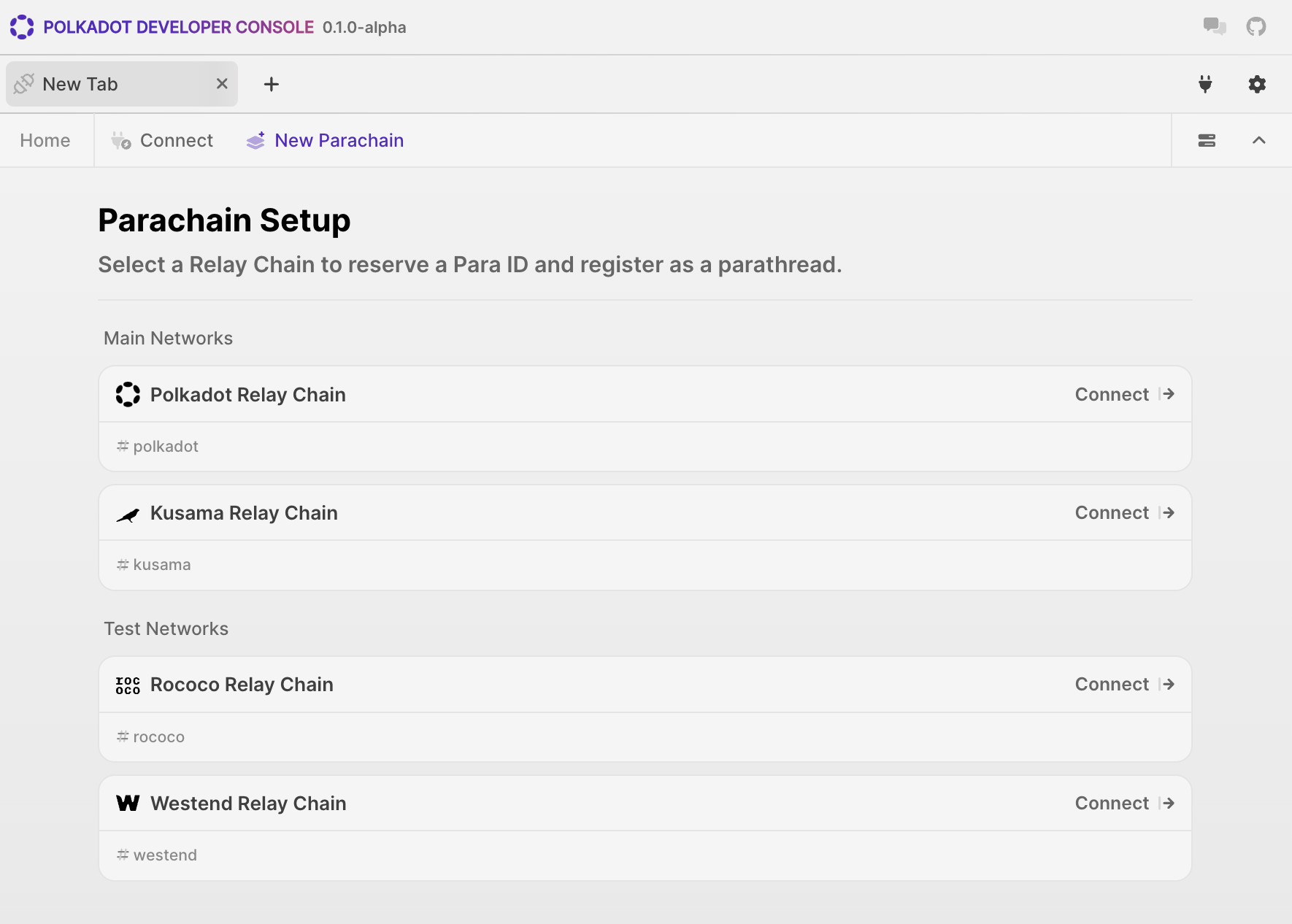
Task: Connect to the Rococo Relay Chain
Action: click(1125, 685)
